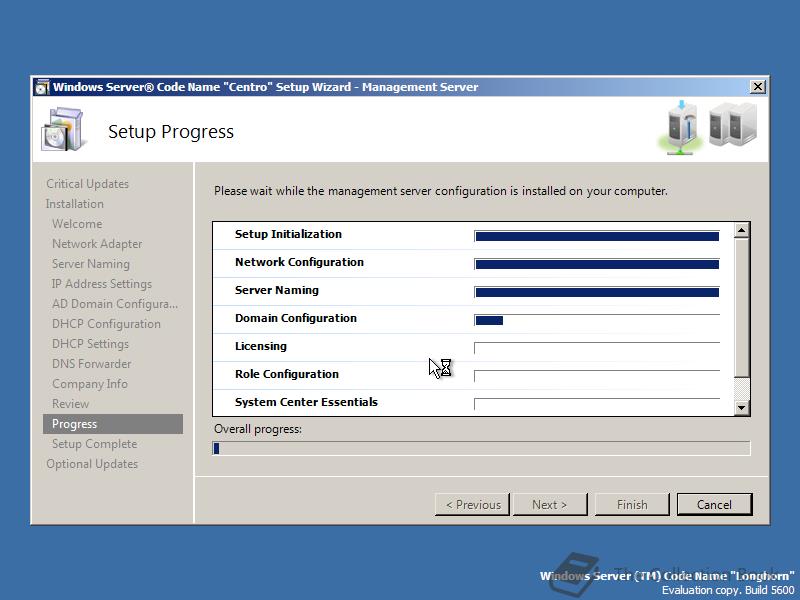Click the Finish button

[x=632, y=505]
